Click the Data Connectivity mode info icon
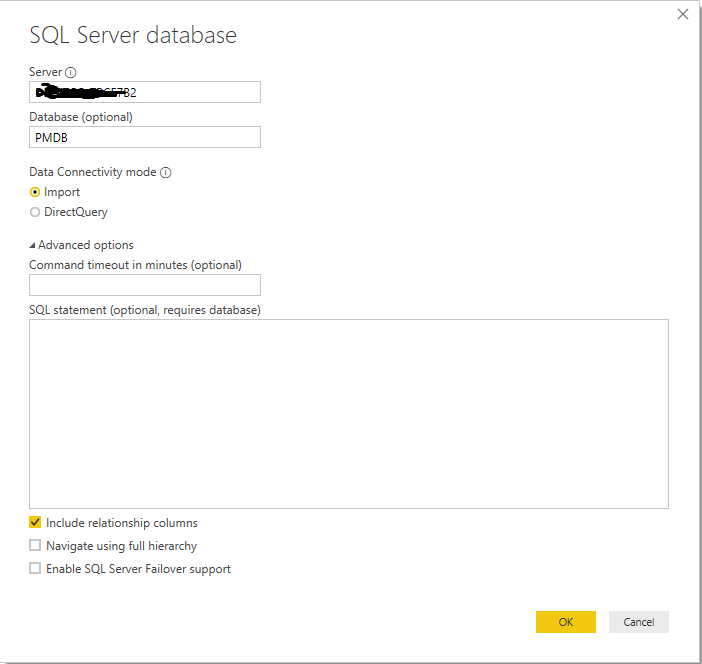Screen dimensions: 702x664 click(x=166, y=172)
